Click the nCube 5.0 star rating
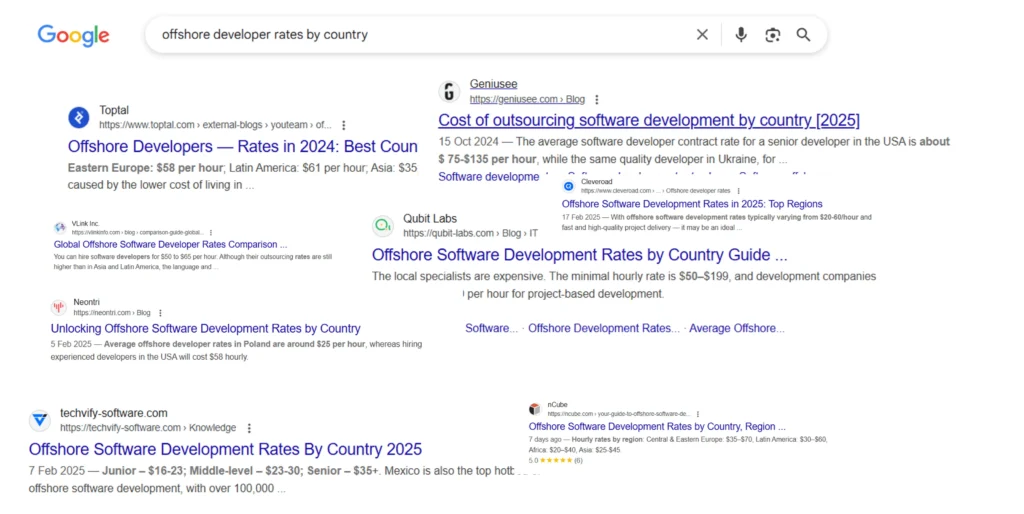Screen dimensions: 1024x514 pos(555,460)
